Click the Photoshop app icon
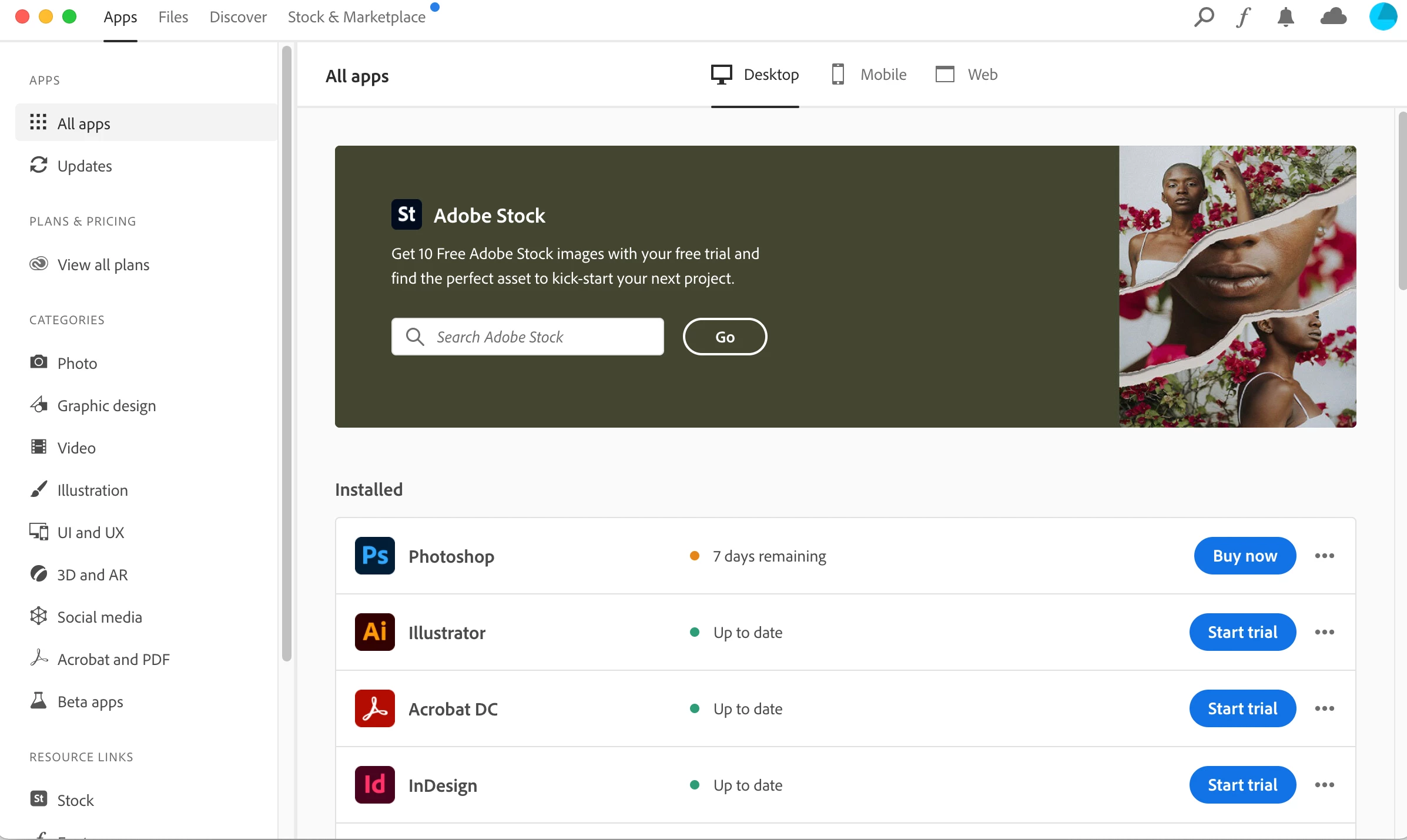This screenshot has height=840, width=1407. (x=374, y=556)
